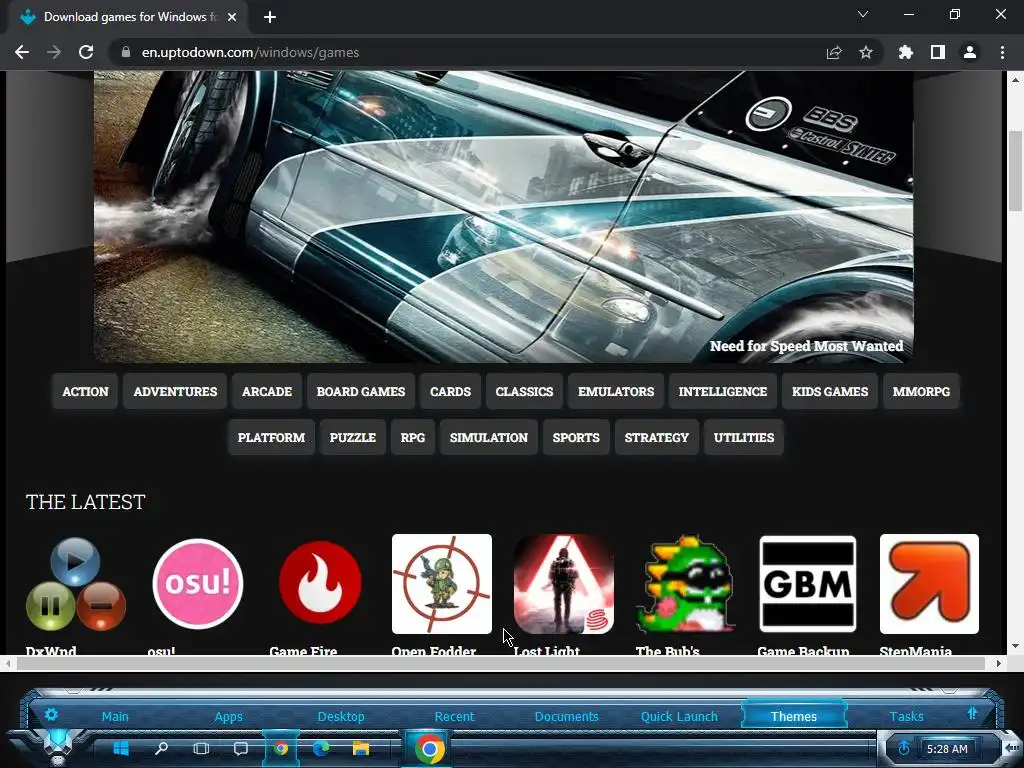Open the RPG category

pyautogui.click(x=413, y=438)
